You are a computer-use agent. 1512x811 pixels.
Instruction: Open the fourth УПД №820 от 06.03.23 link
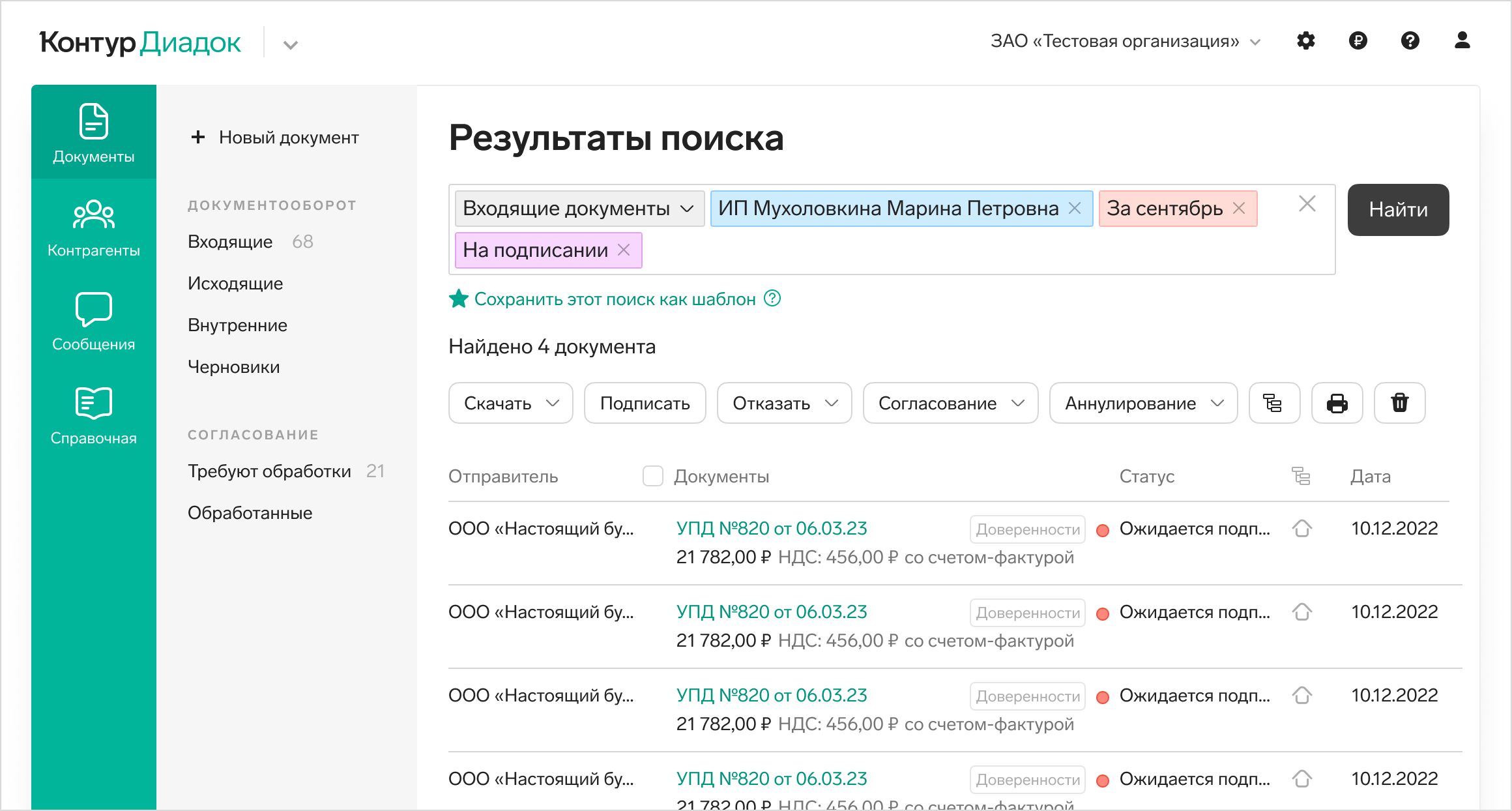[x=772, y=779]
